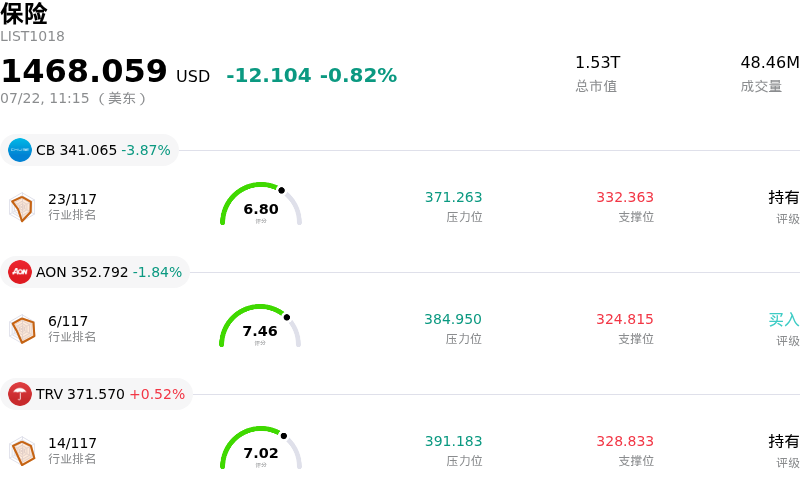Select the CB 341.065 stock chip

[x=89, y=150]
